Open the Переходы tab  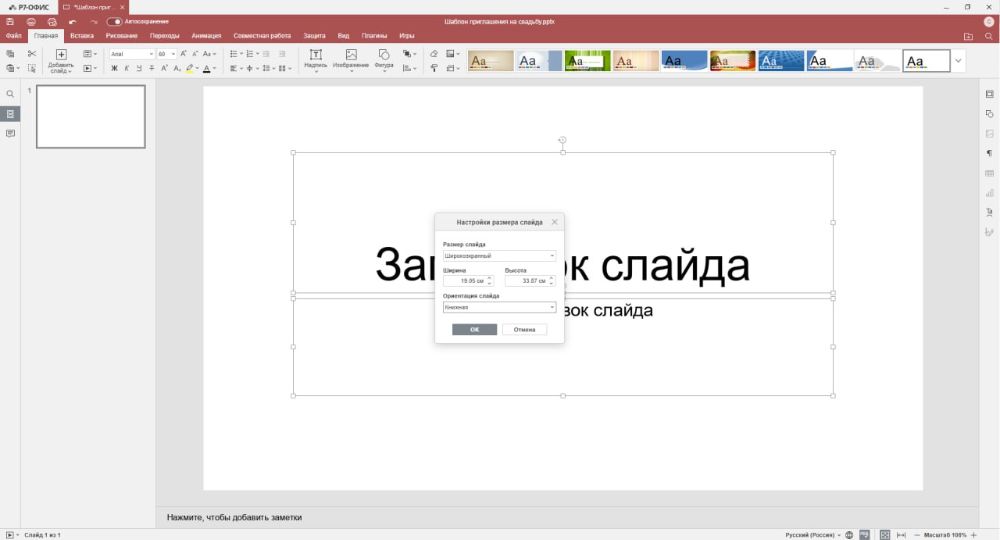click(x=164, y=35)
